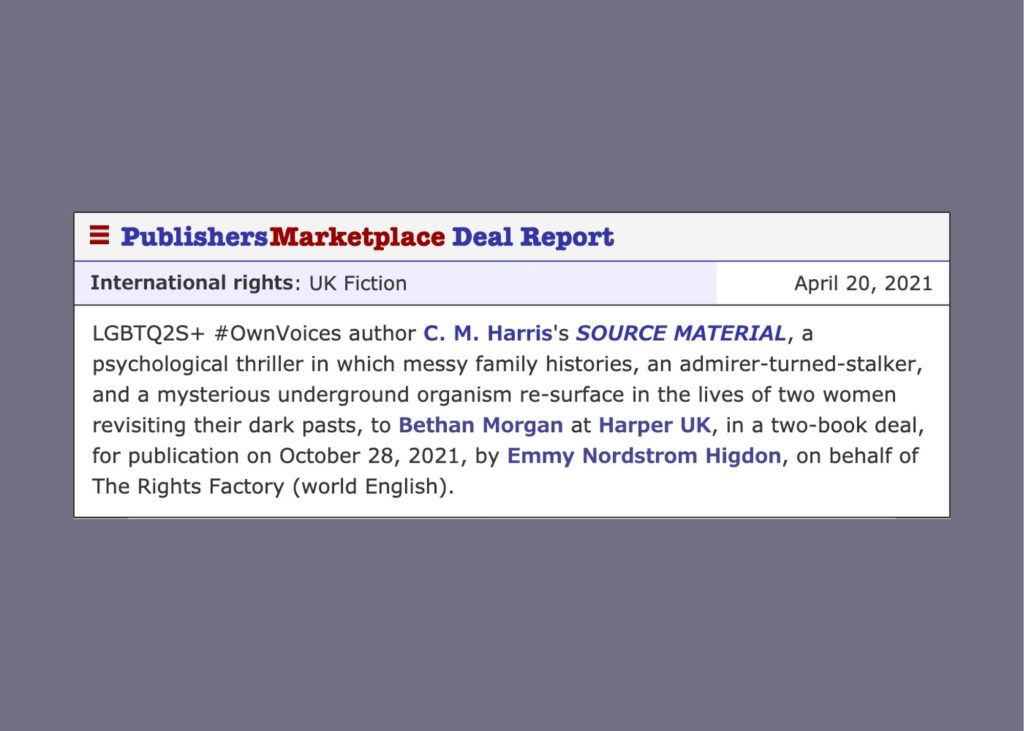Viewport: 1024px width, 731px height.
Task: Visit the Harper UK publisher link
Action: [x=654, y=425]
